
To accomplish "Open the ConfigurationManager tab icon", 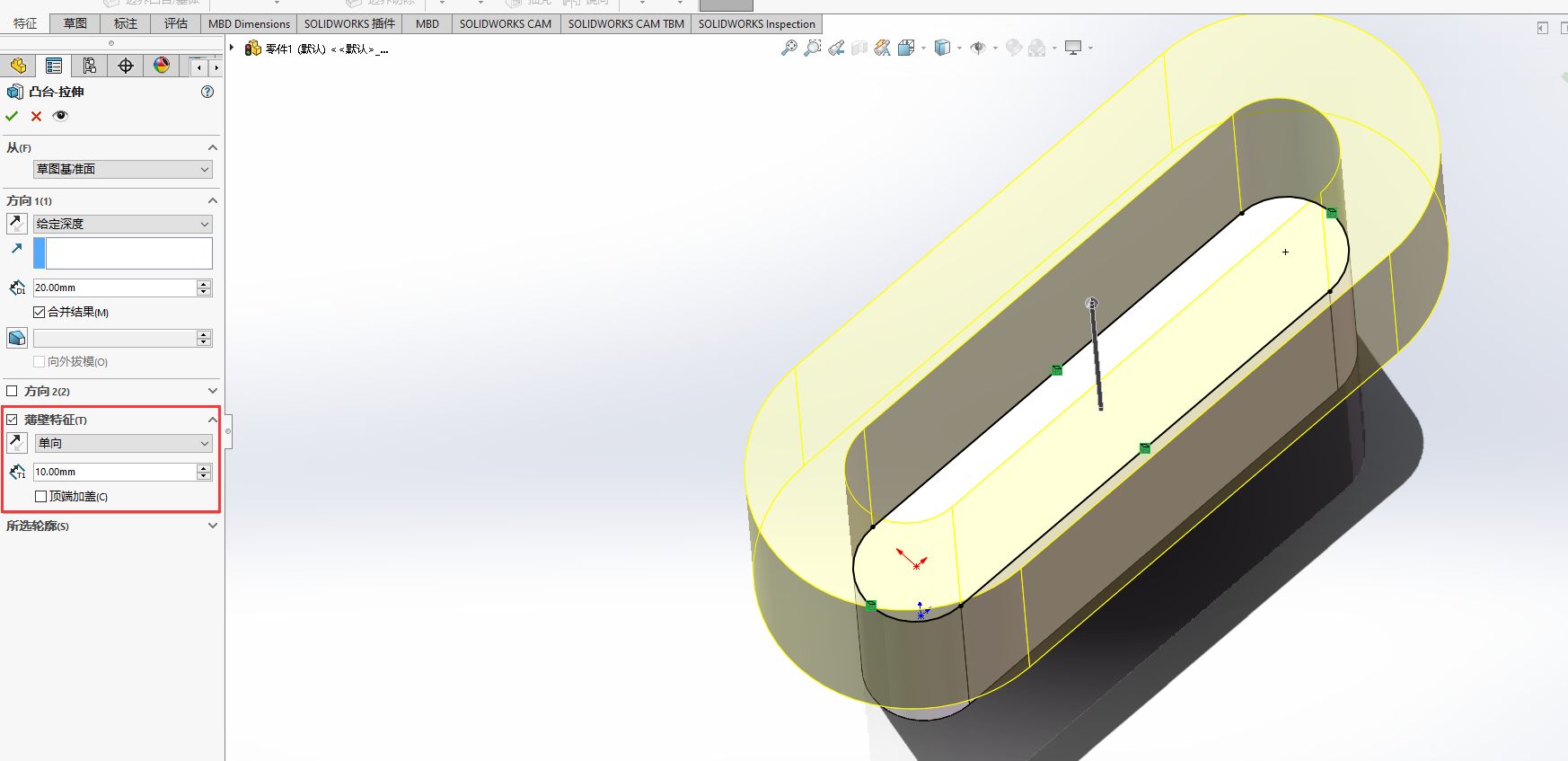I will (x=90, y=66).
